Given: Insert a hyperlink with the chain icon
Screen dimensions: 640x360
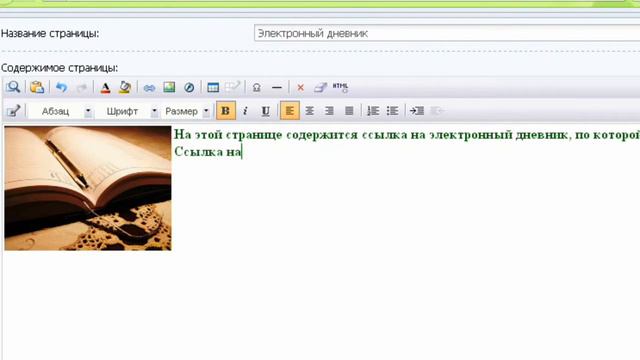Looking at the screenshot, I should click(x=149, y=88).
